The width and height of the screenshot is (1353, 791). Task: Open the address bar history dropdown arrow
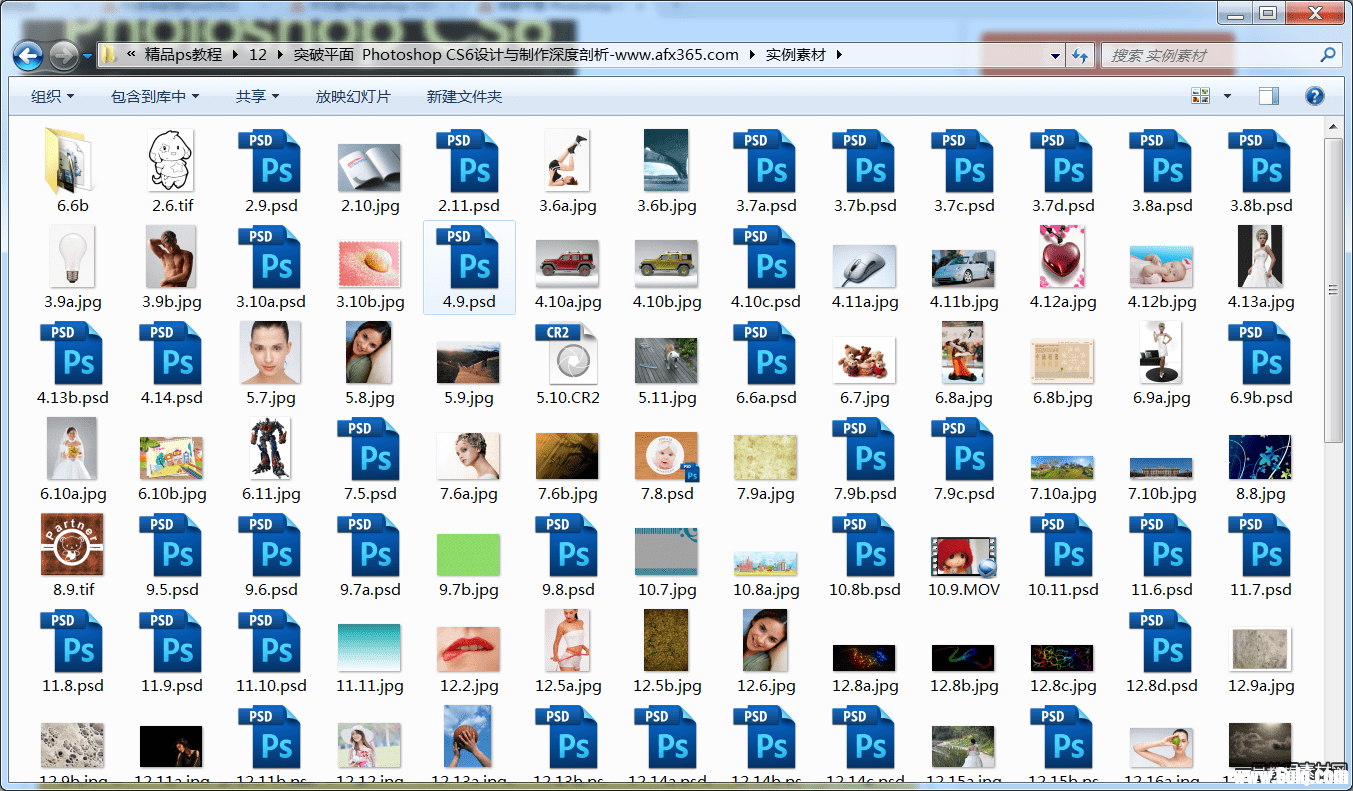point(1055,56)
